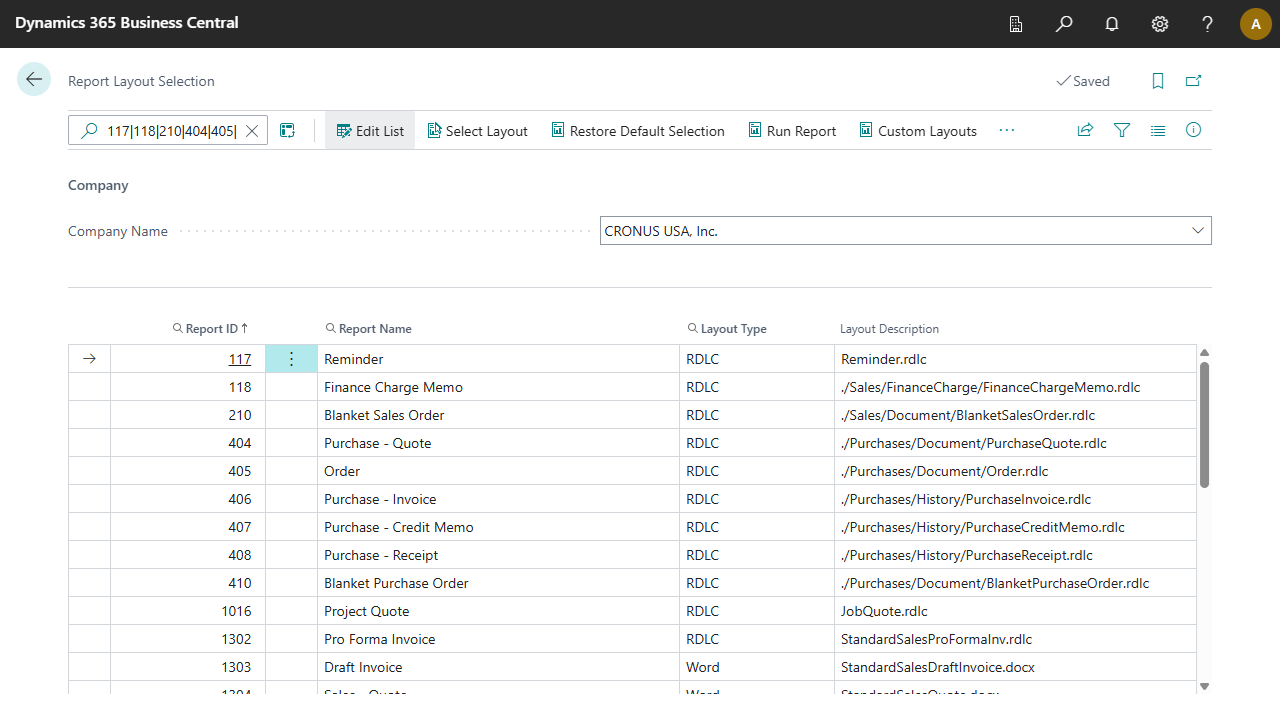The height and width of the screenshot is (720, 1280).
Task: Open the notifications bell
Action: [x=1112, y=24]
